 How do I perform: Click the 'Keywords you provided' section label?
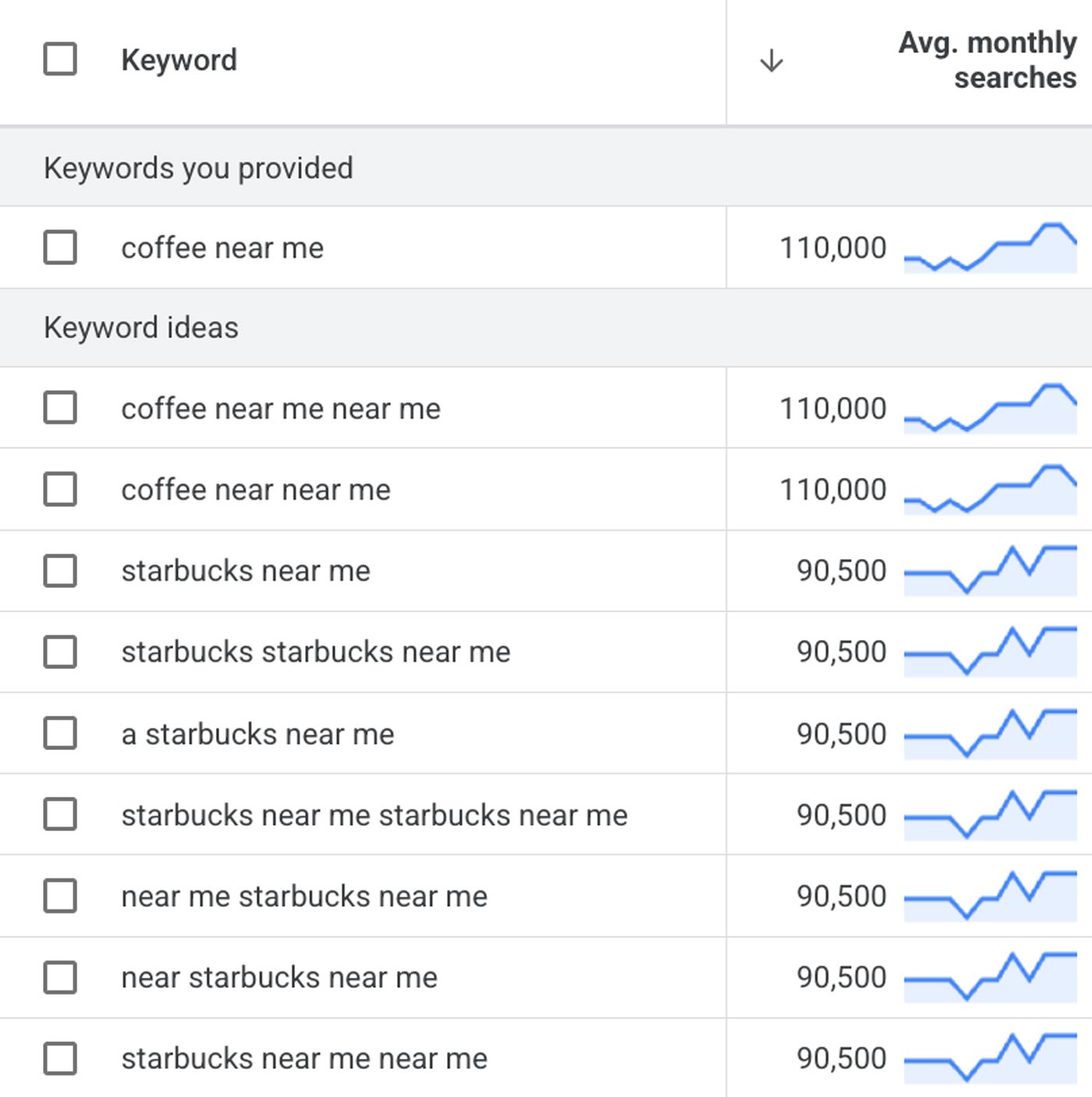(198, 168)
